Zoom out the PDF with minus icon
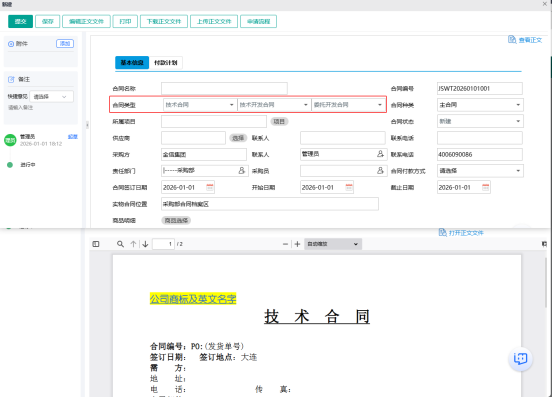 click(285, 244)
